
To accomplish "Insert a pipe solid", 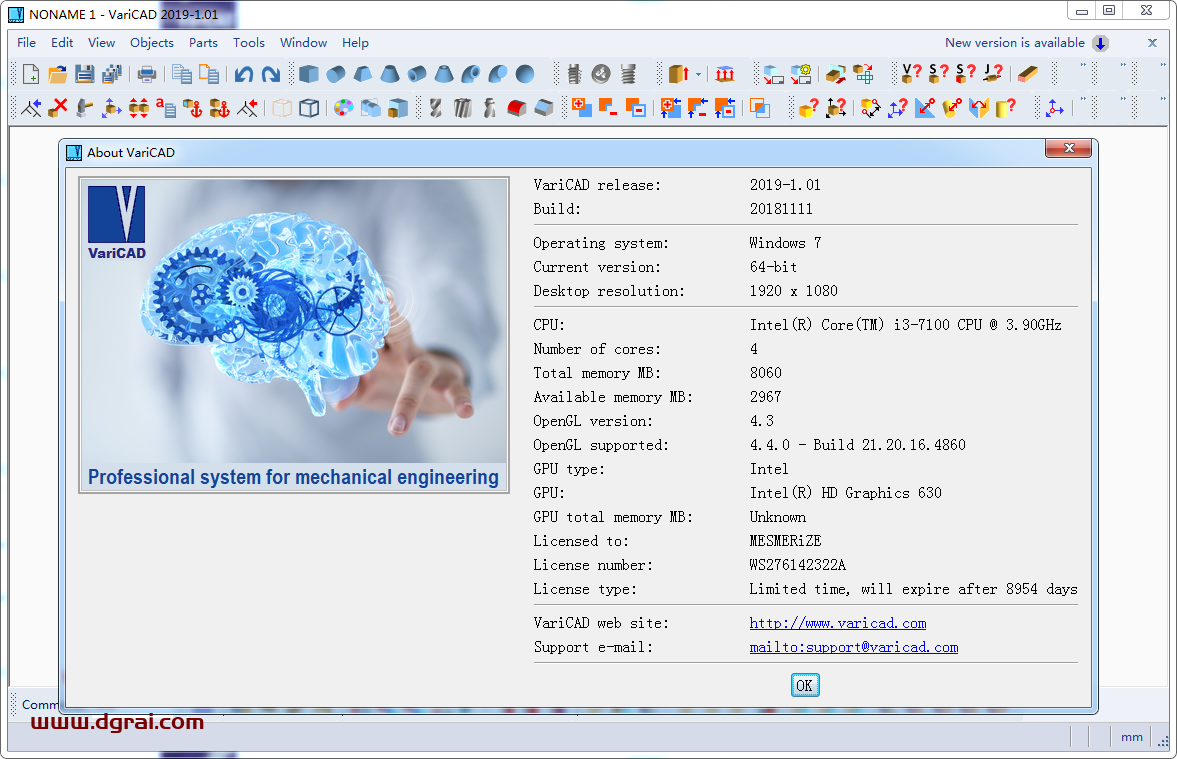I will (417, 74).
